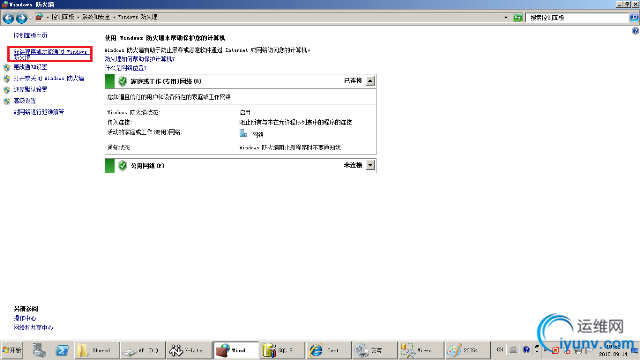Open 还原默认设置 link
640x360 pixels.
tap(30, 89)
